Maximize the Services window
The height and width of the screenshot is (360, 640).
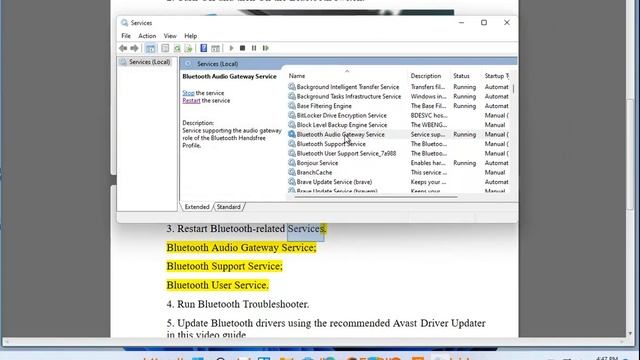tap(484, 23)
